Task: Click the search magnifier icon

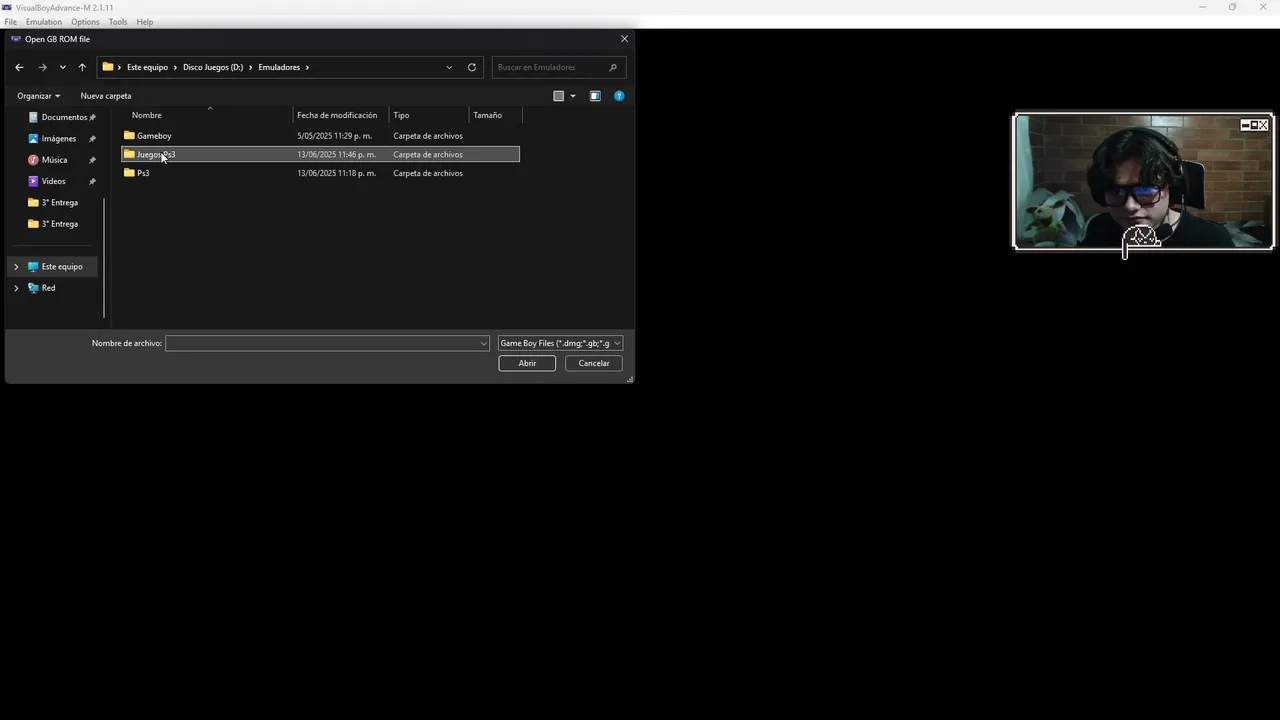Action: (613, 67)
